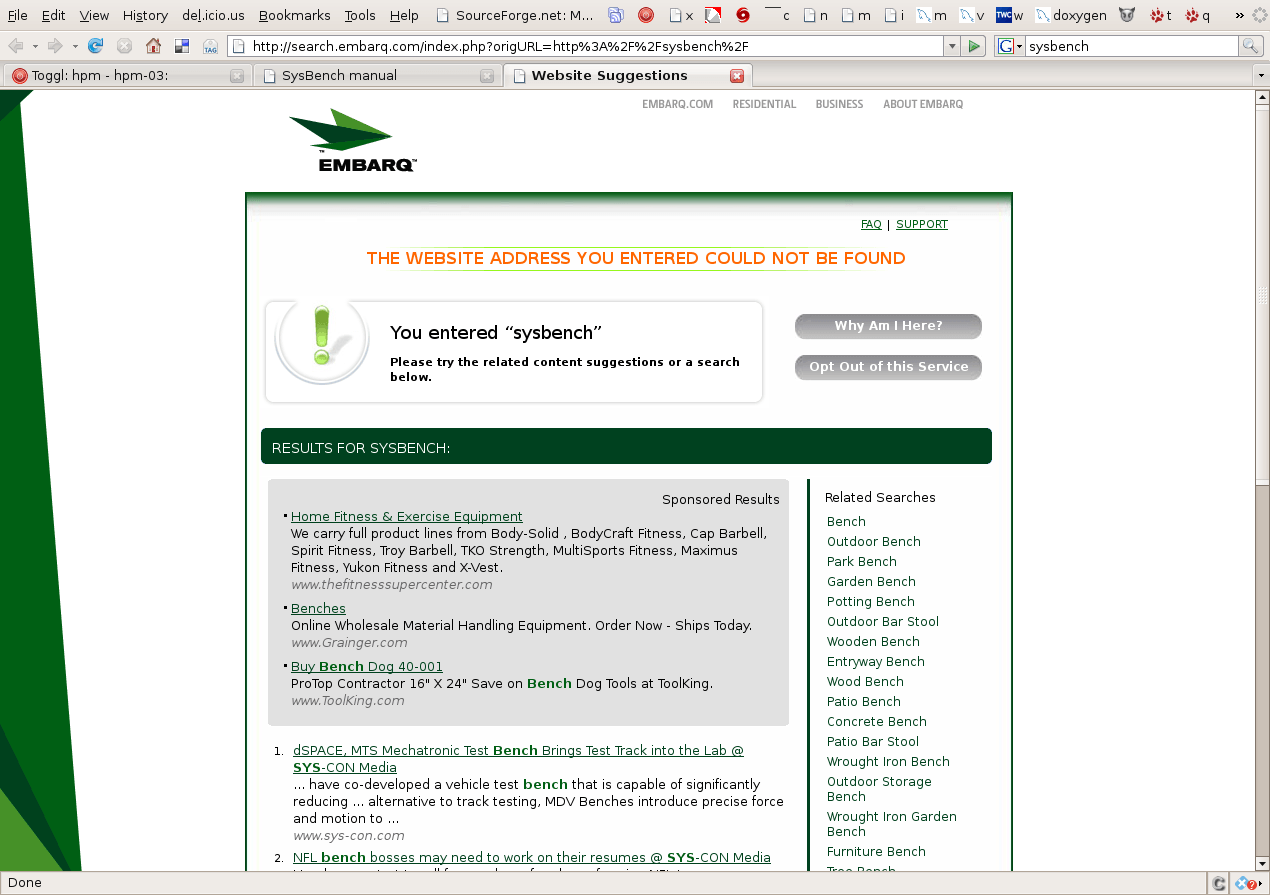Viewport: 1270px width, 895px height.
Task: Reload the current page
Action: pos(96,46)
